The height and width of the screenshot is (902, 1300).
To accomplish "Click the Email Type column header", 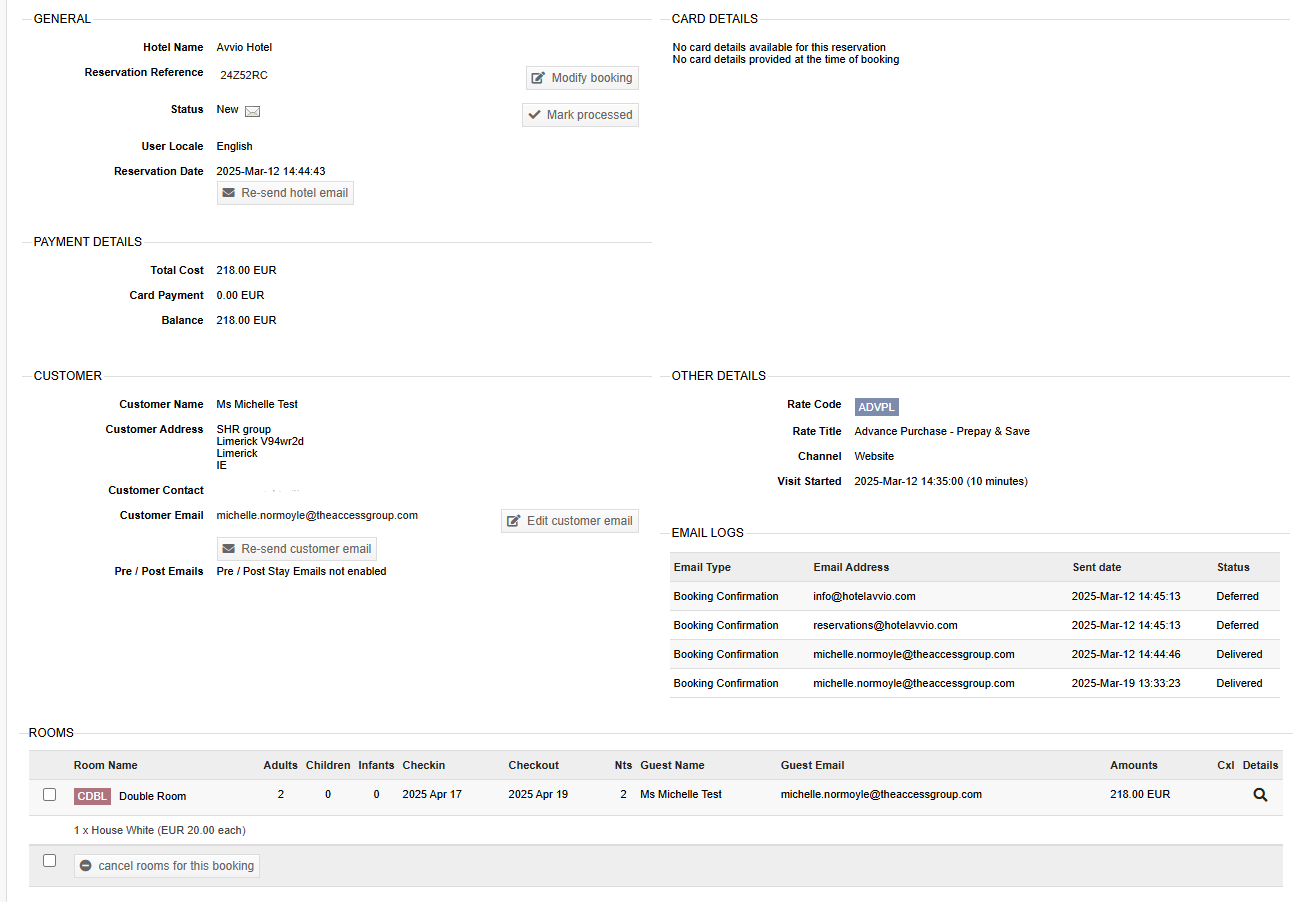I will coord(702,567).
